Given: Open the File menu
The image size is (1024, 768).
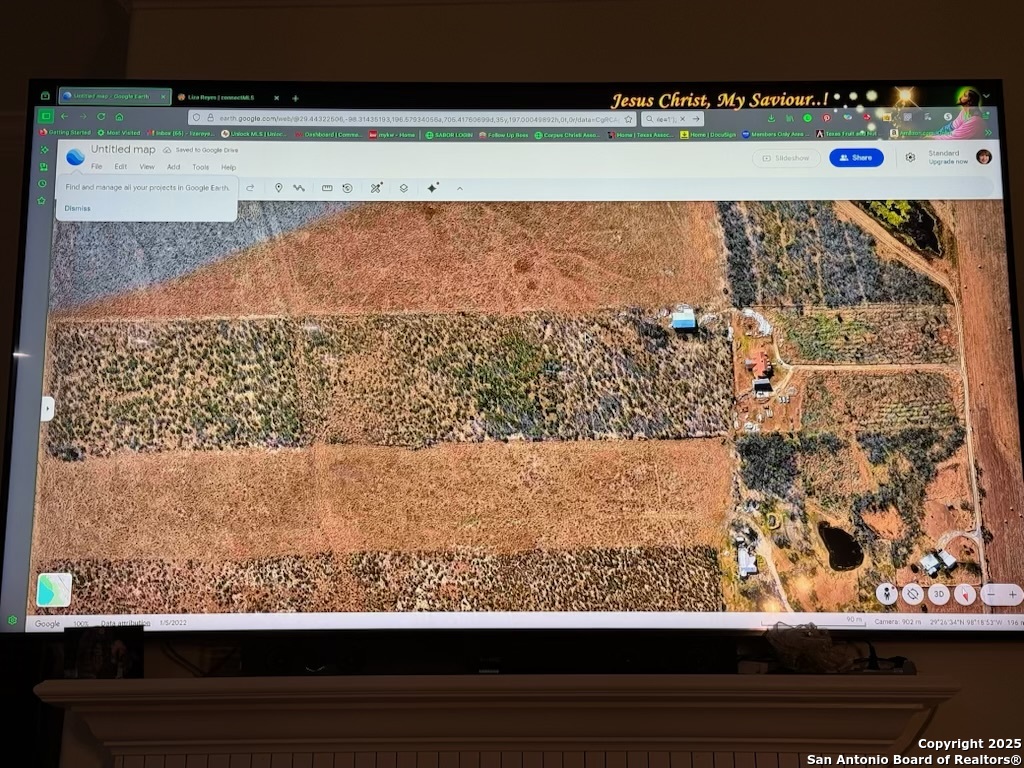Looking at the screenshot, I should coord(96,167).
